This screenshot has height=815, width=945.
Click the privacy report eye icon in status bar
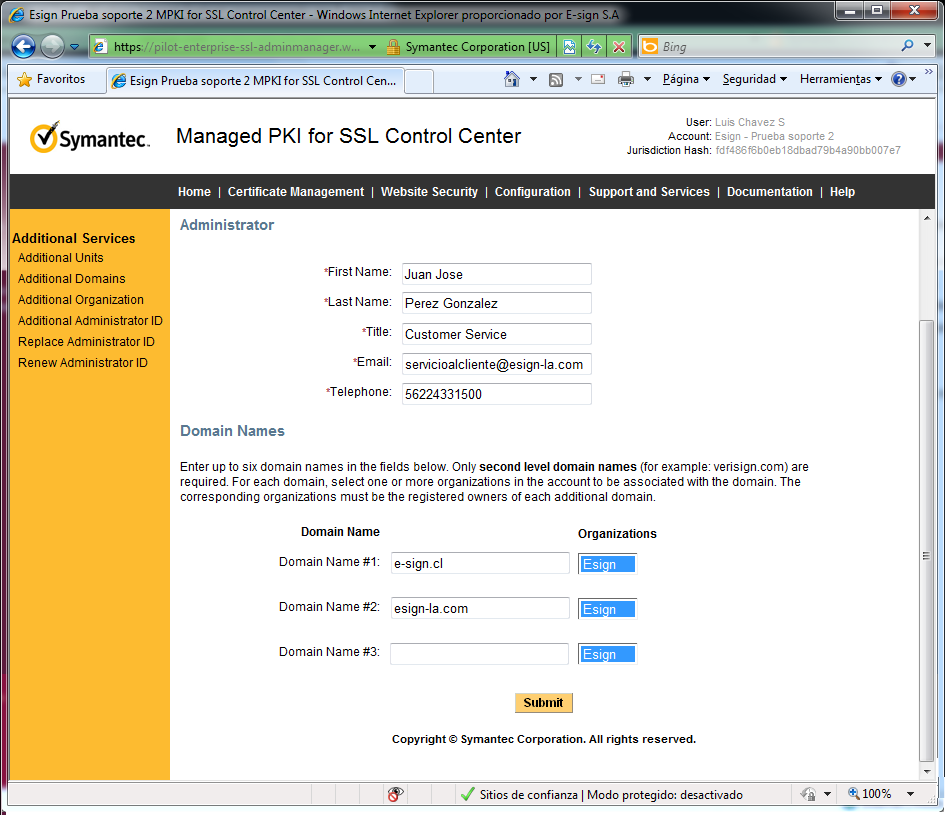pyautogui.click(x=395, y=794)
